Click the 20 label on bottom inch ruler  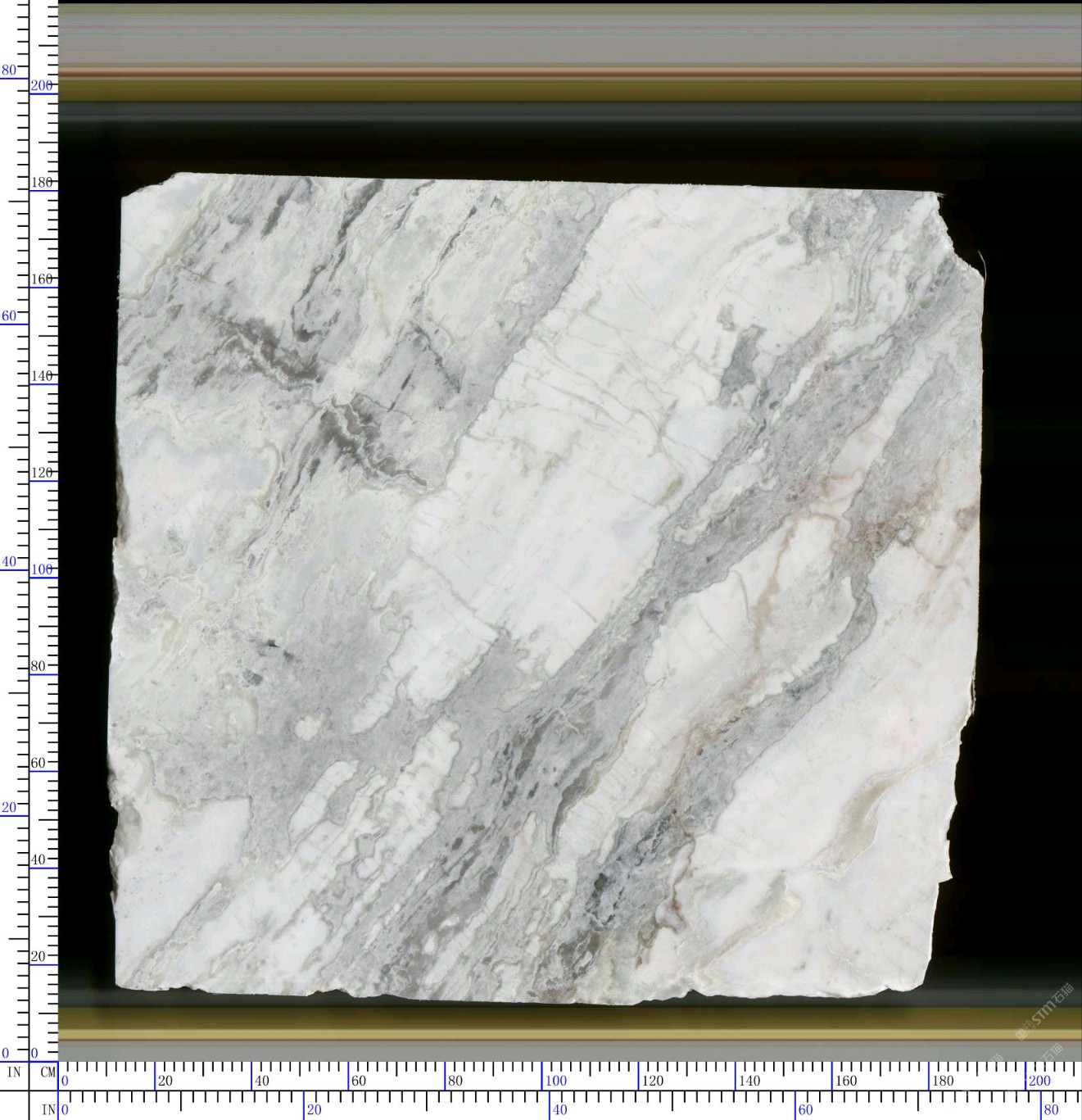coord(314,1110)
